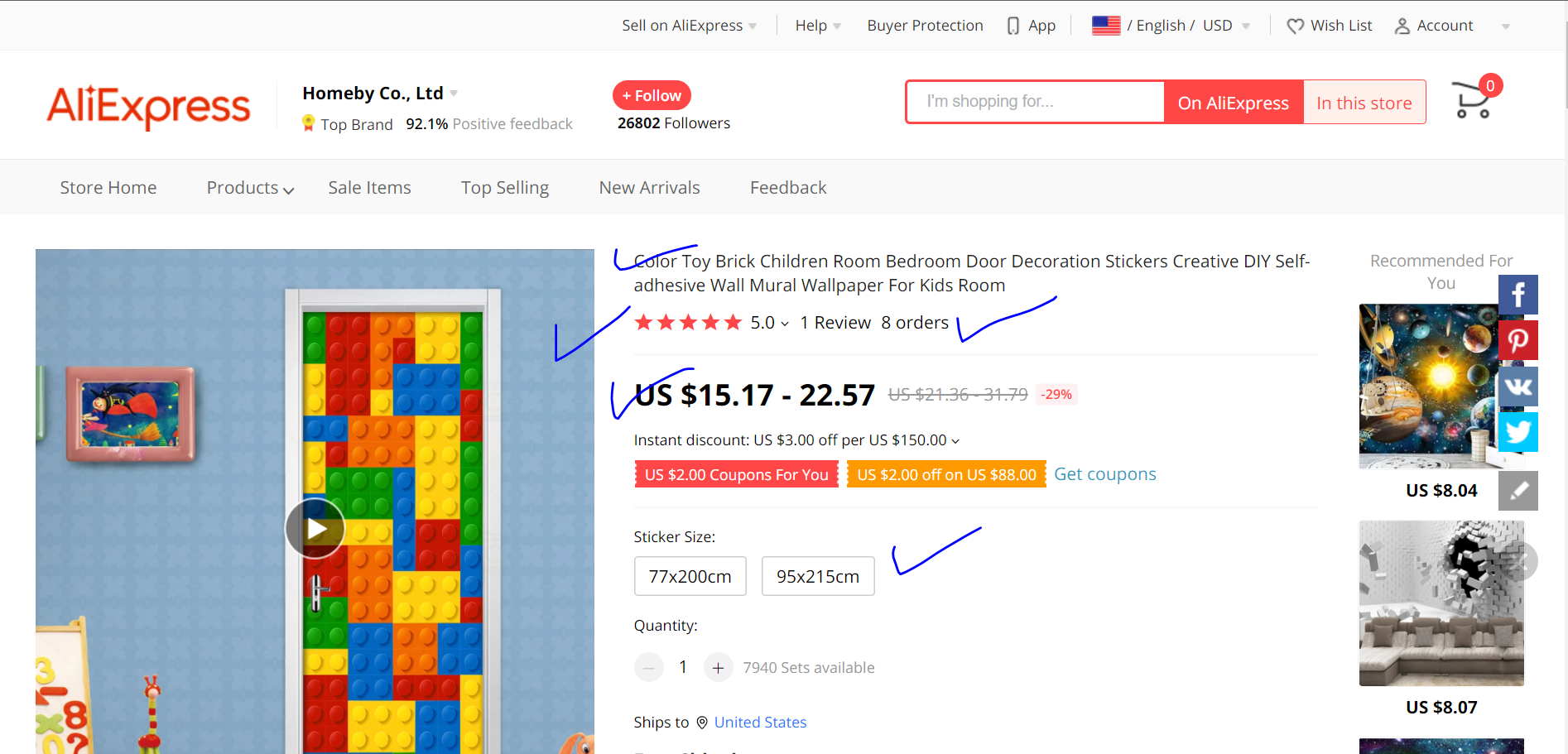Expand the Products menu

point(250,188)
